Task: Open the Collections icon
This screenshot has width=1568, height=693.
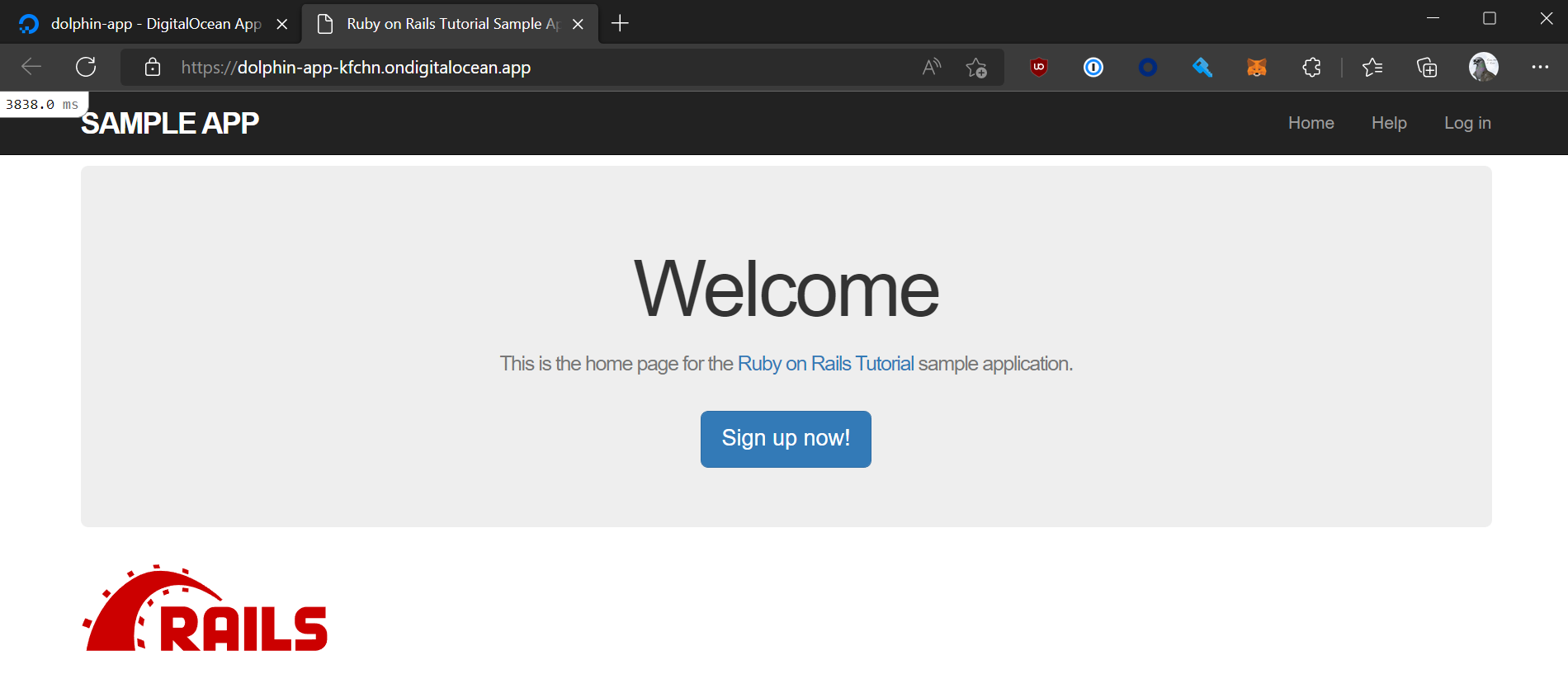Action: pyautogui.click(x=1427, y=68)
